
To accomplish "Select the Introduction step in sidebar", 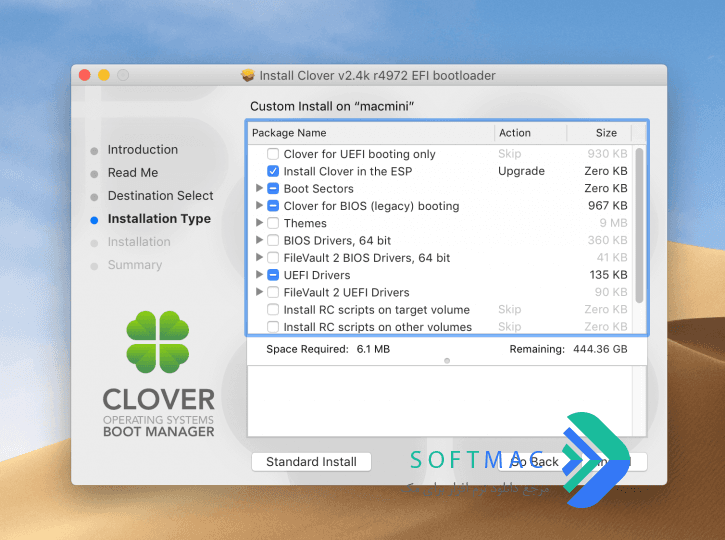I will [142, 150].
